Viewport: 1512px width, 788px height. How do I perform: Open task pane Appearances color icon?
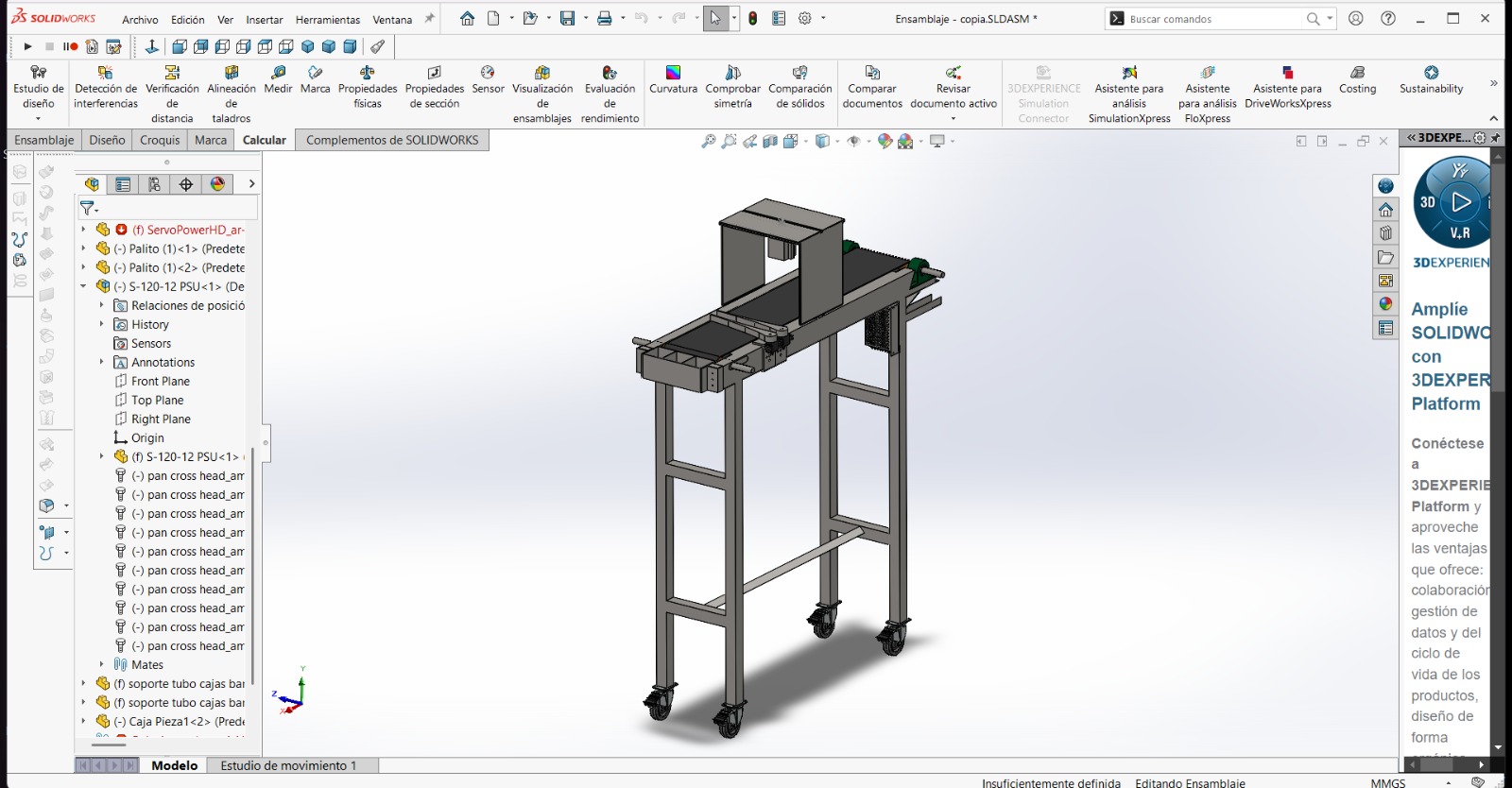[1385, 304]
